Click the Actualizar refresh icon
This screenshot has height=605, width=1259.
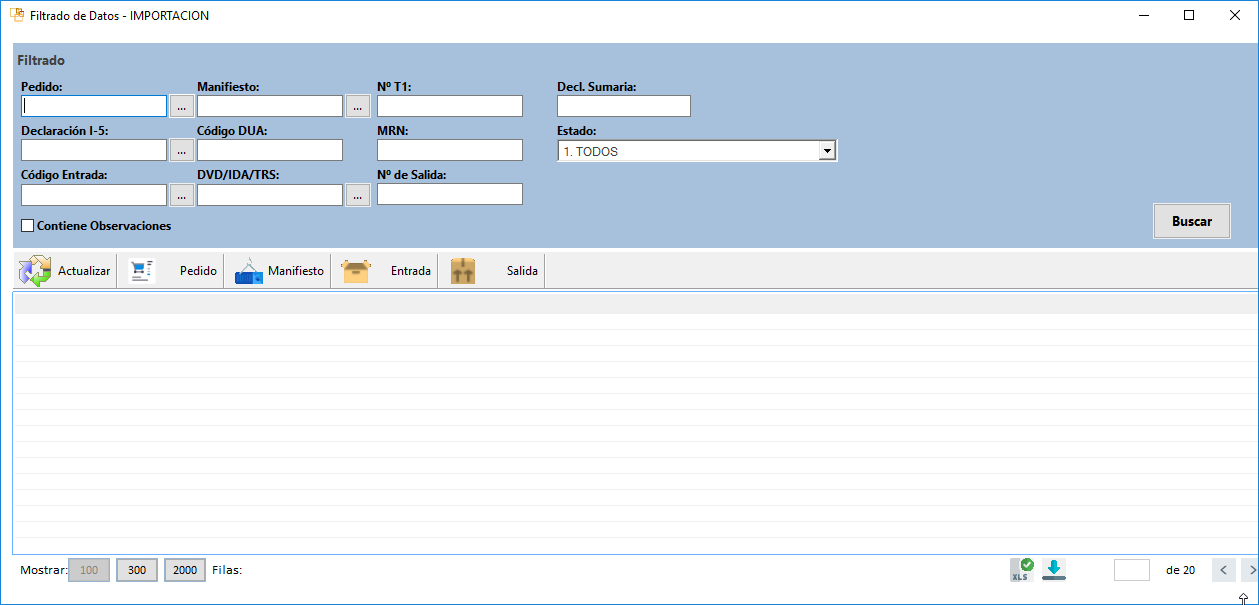35,271
